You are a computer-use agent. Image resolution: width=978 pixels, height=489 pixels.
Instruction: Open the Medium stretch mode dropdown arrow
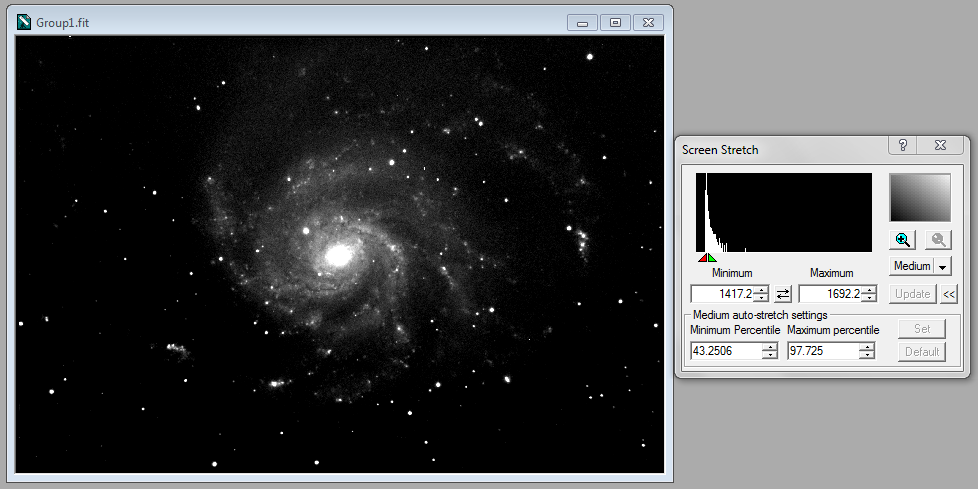coord(942,266)
